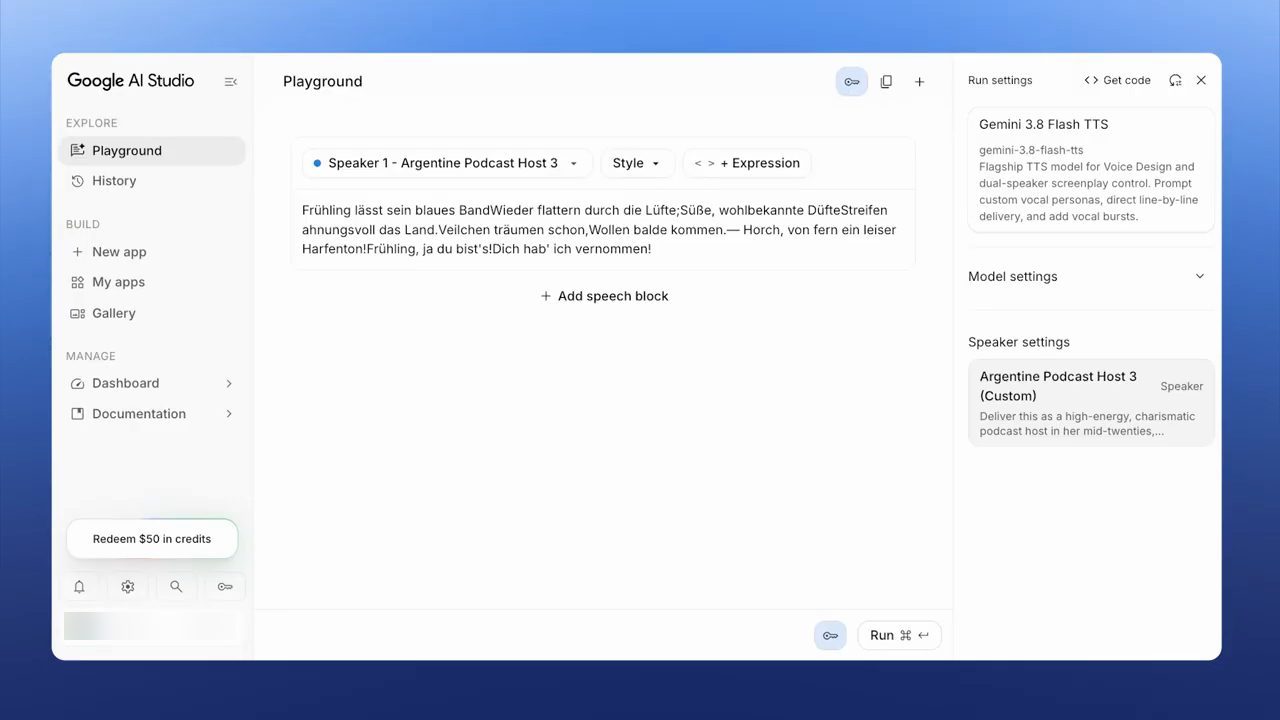Click the key icon in sidebar bottom

tap(225, 587)
